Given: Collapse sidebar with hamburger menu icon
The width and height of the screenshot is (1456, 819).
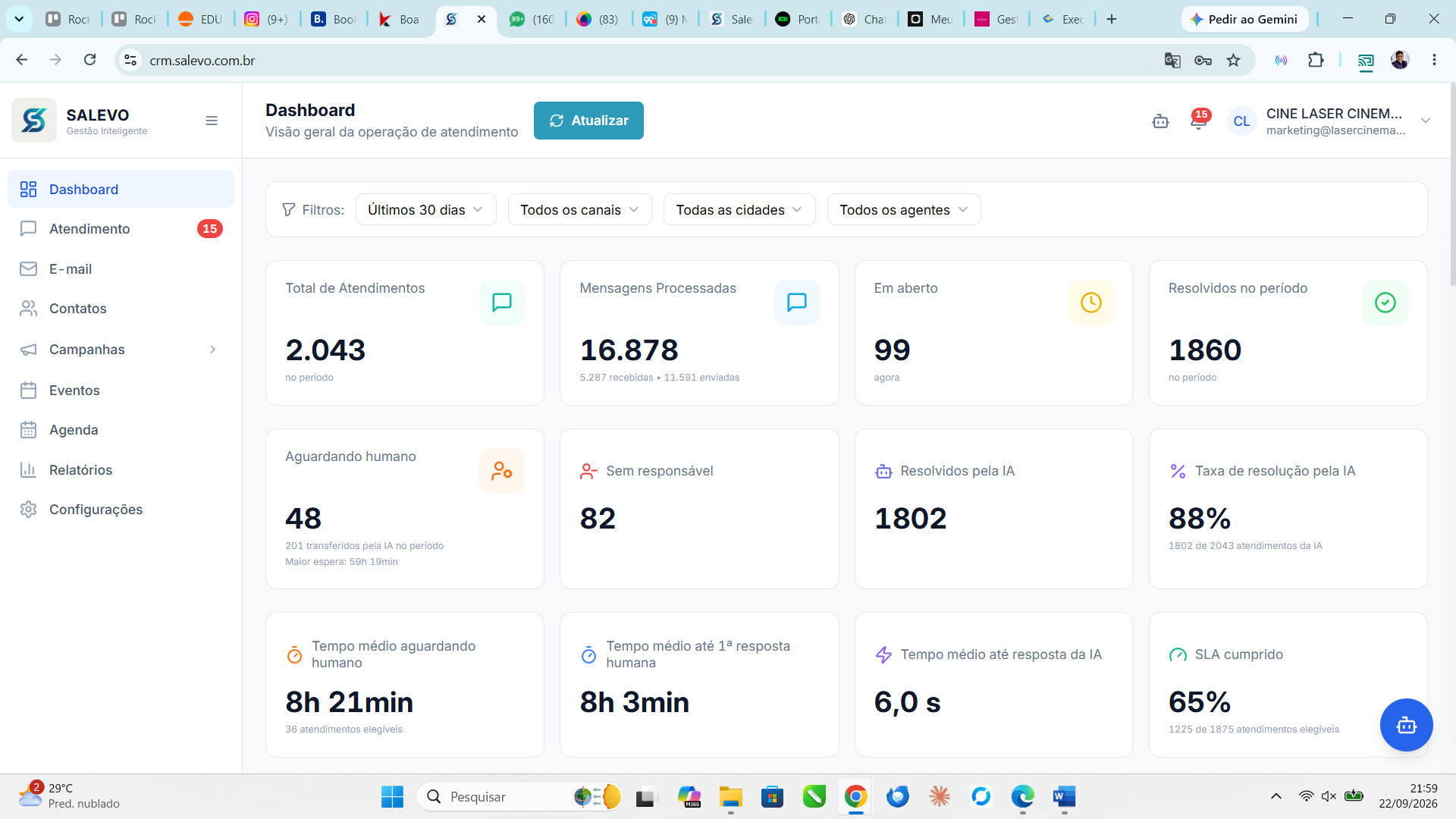Looking at the screenshot, I should pos(212,121).
